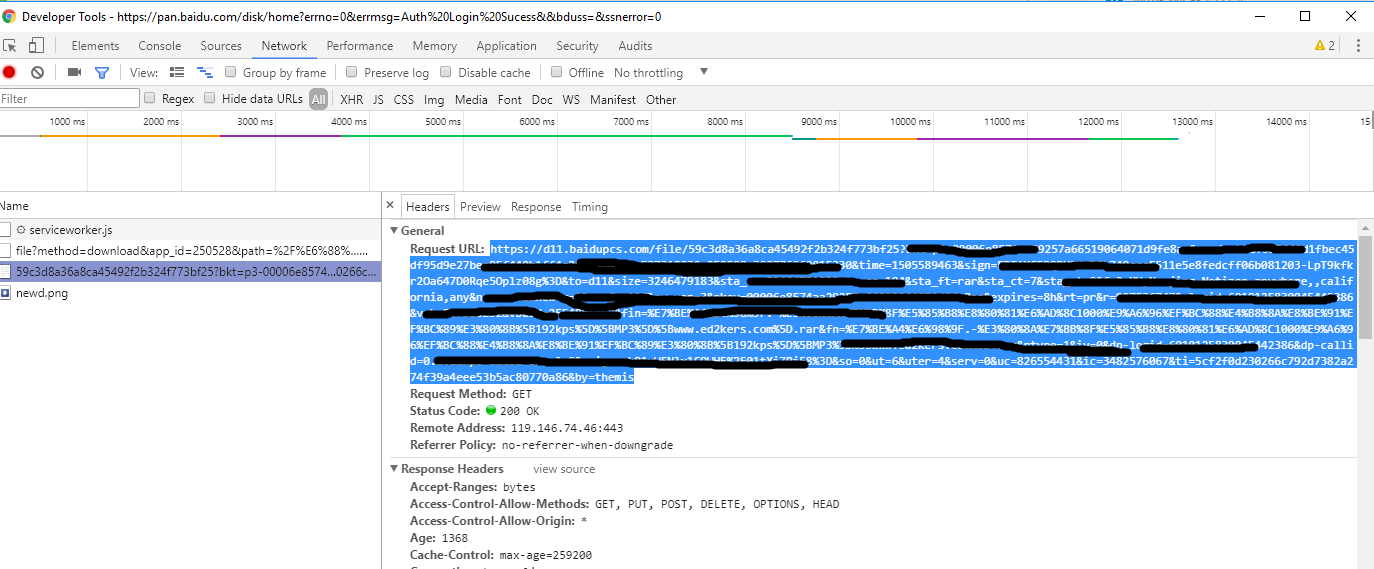Image resolution: width=1374 pixels, height=569 pixels.
Task: Click view source link in Response Headers
Action: click(x=564, y=469)
